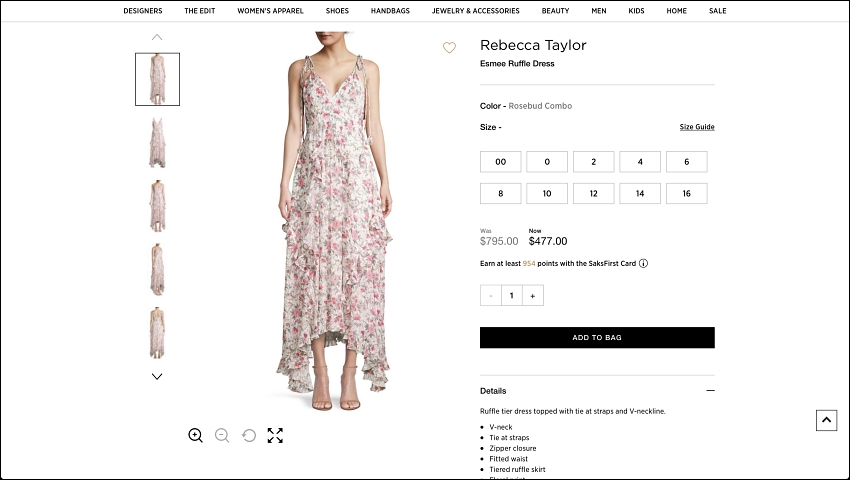The image size is (850, 480).
Task: Open the Kids menu
Action: (x=636, y=11)
